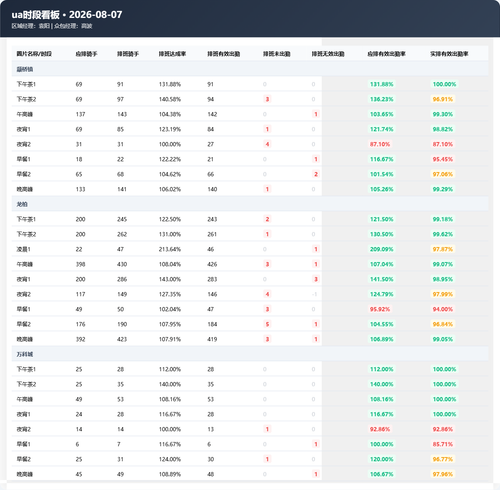Click the orange 96.84% badge
Viewport: 500px width, 490px height.
click(443, 324)
